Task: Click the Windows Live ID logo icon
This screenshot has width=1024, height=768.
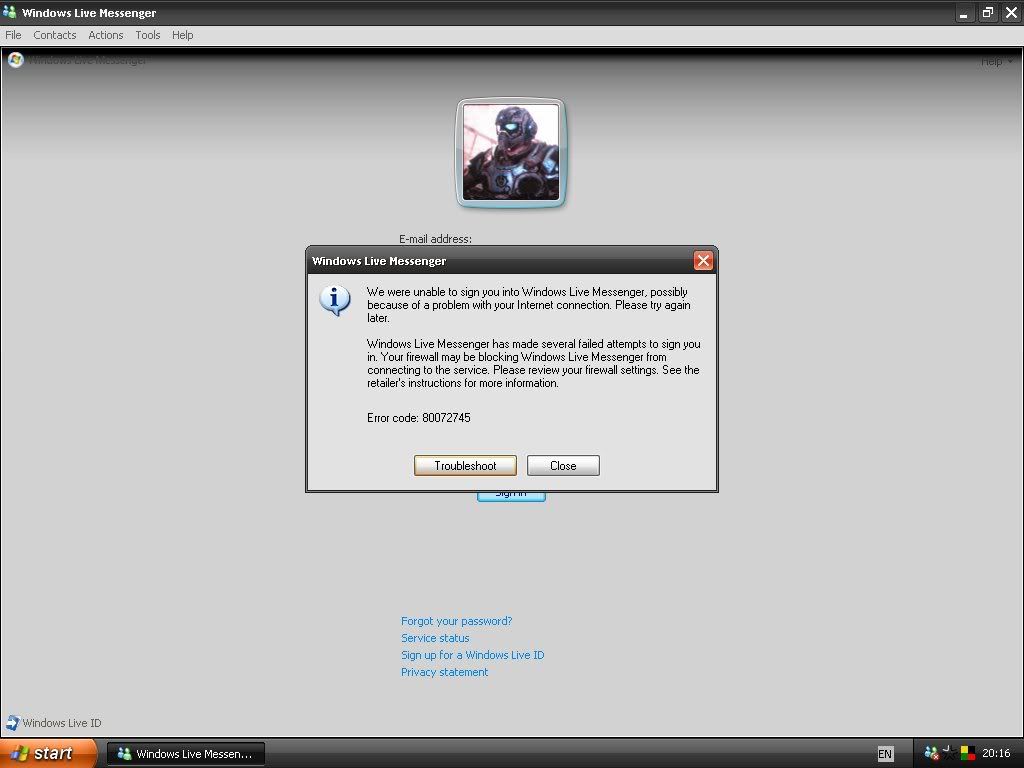Action: tap(12, 722)
